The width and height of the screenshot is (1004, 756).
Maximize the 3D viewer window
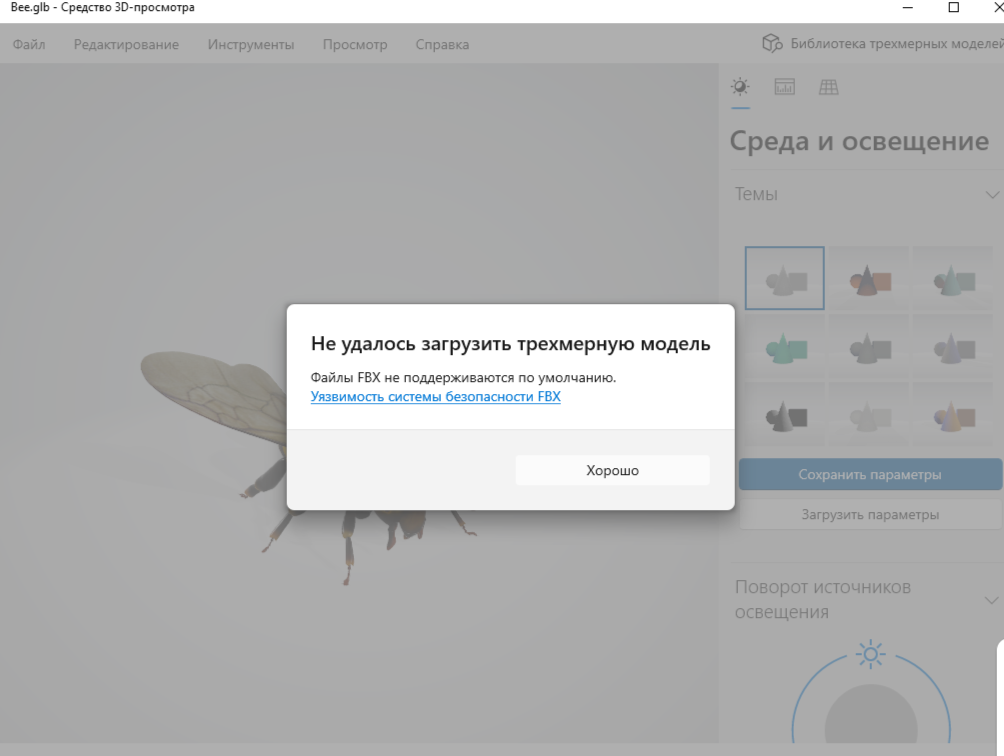click(953, 7)
